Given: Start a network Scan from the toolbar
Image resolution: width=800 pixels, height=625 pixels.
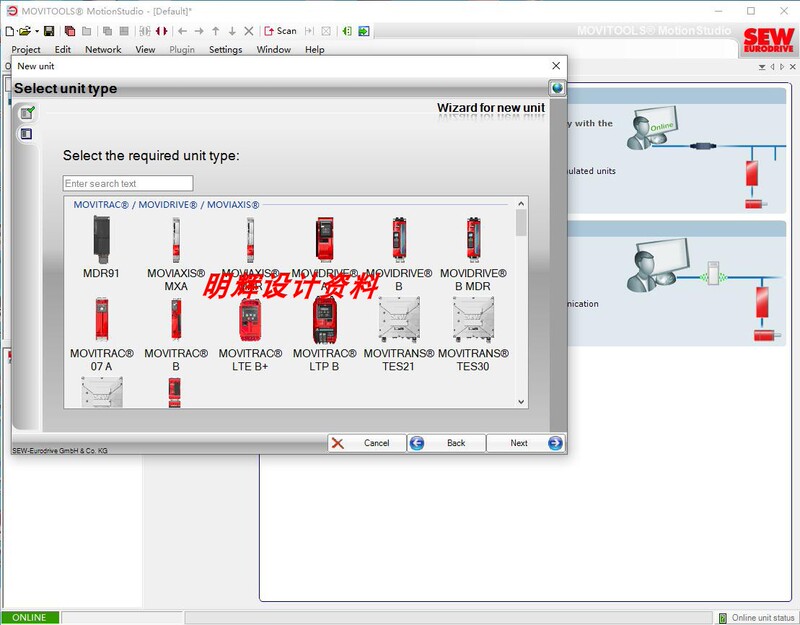Looking at the screenshot, I should pyautogui.click(x=280, y=31).
